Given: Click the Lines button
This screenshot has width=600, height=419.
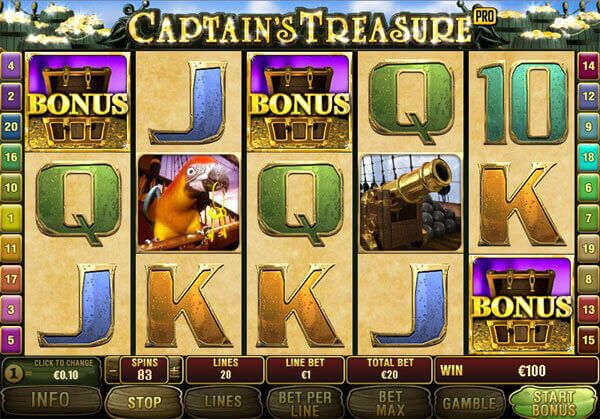Looking at the screenshot, I should point(223,402).
